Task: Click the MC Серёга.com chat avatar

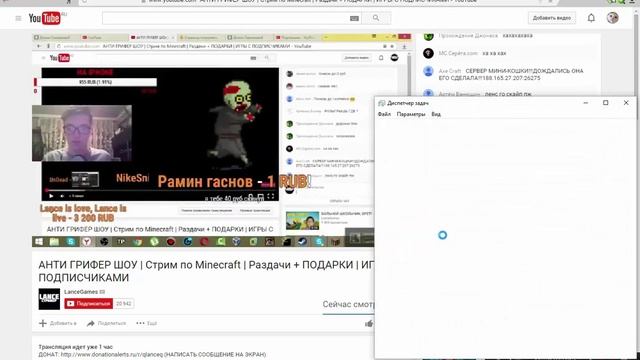Action: [428, 53]
